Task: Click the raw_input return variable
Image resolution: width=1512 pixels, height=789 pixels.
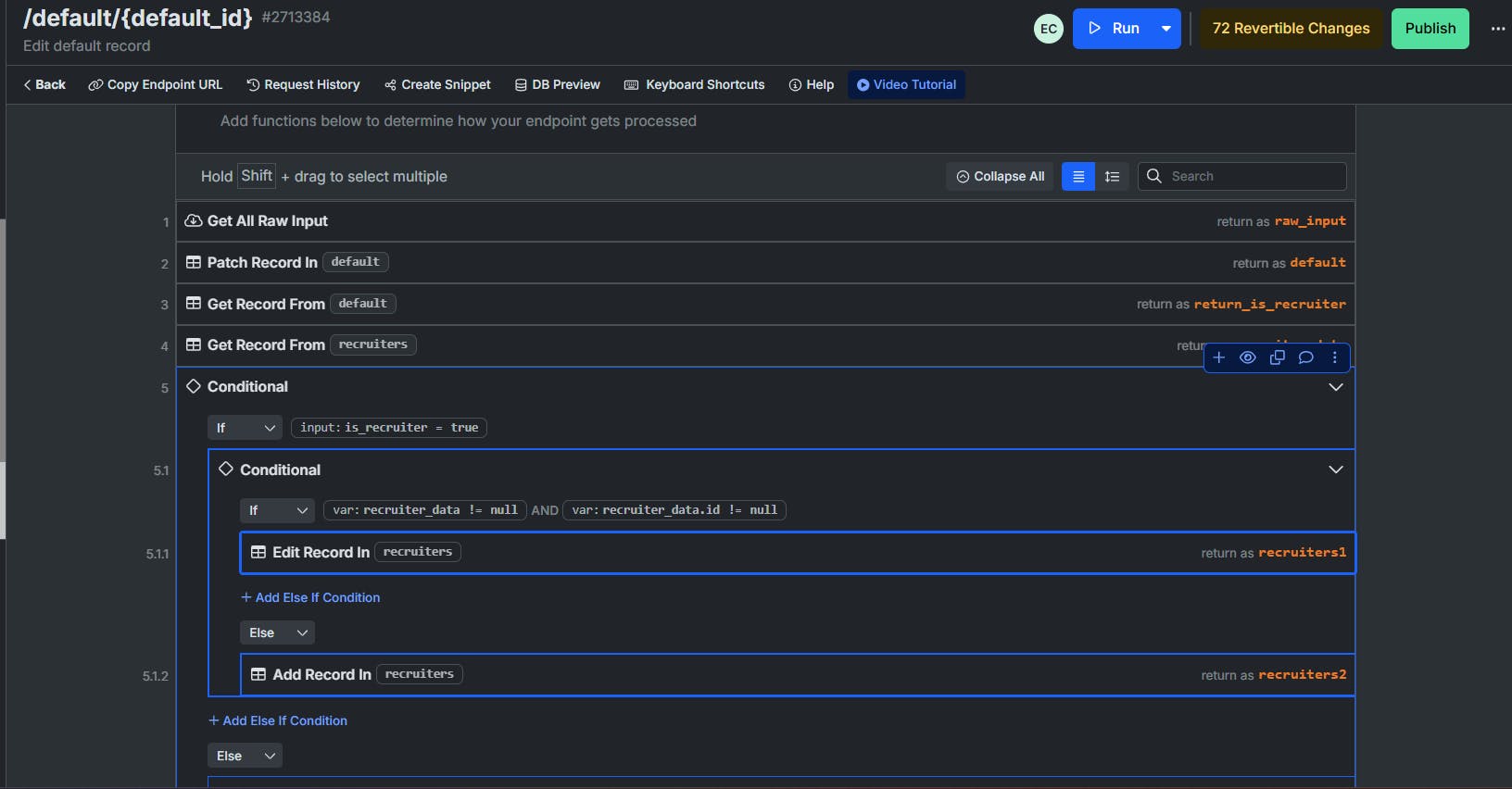Action: click(x=1310, y=221)
